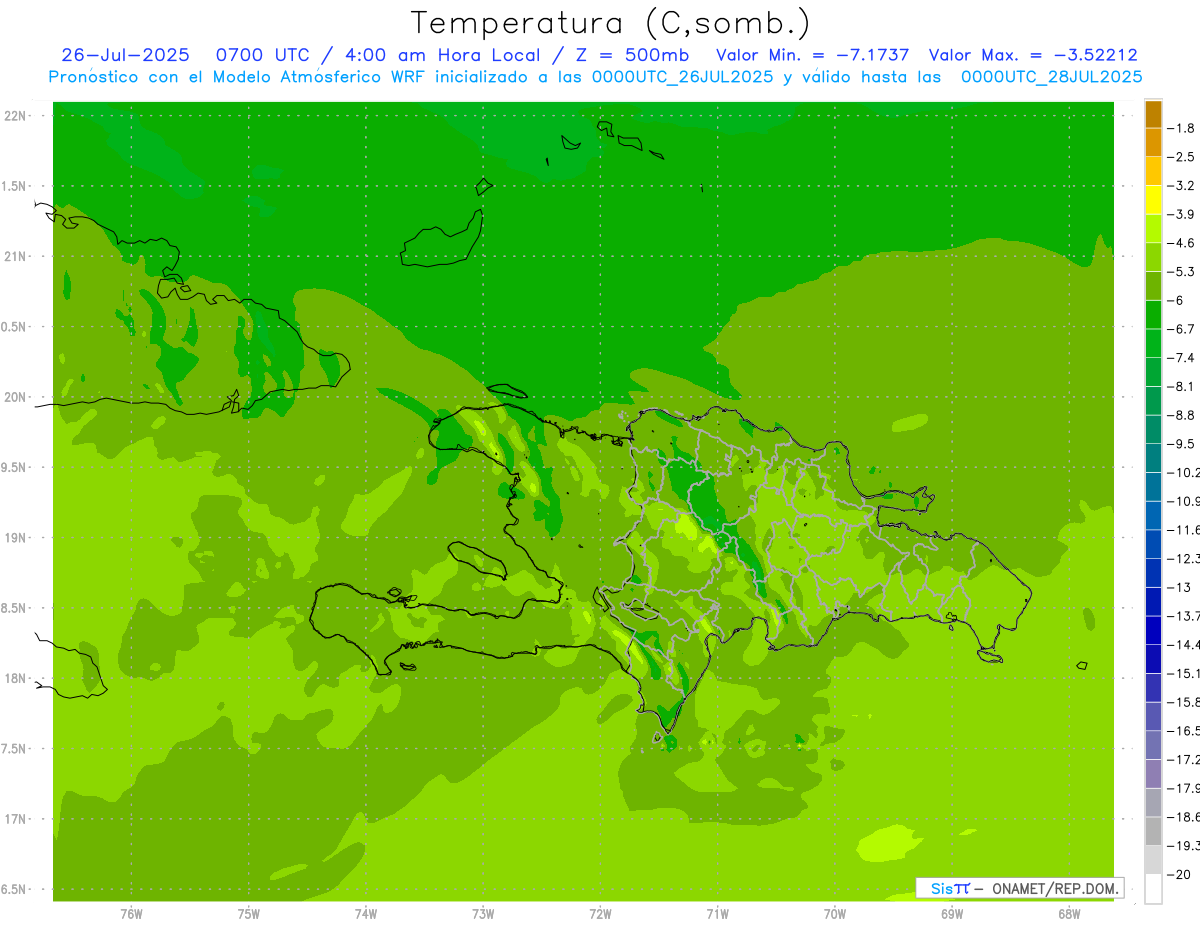Image resolution: width=1200 pixels, height=927 pixels.
Task: Click the '74W' longitude axis label
Action: (366, 914)
